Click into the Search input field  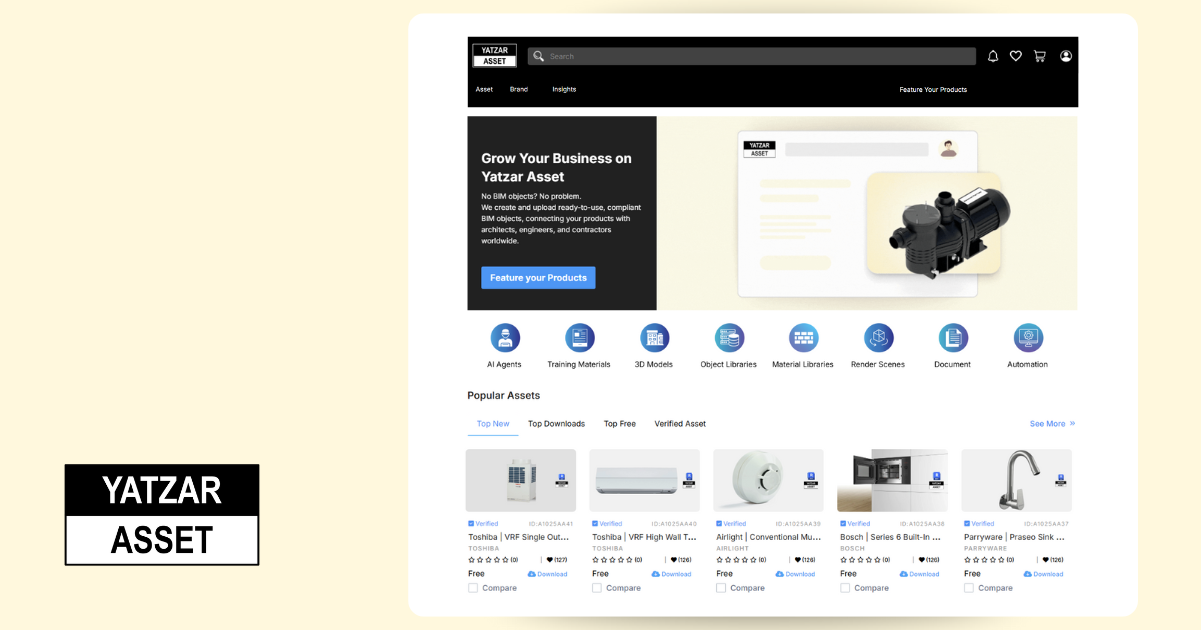(752, 56)
